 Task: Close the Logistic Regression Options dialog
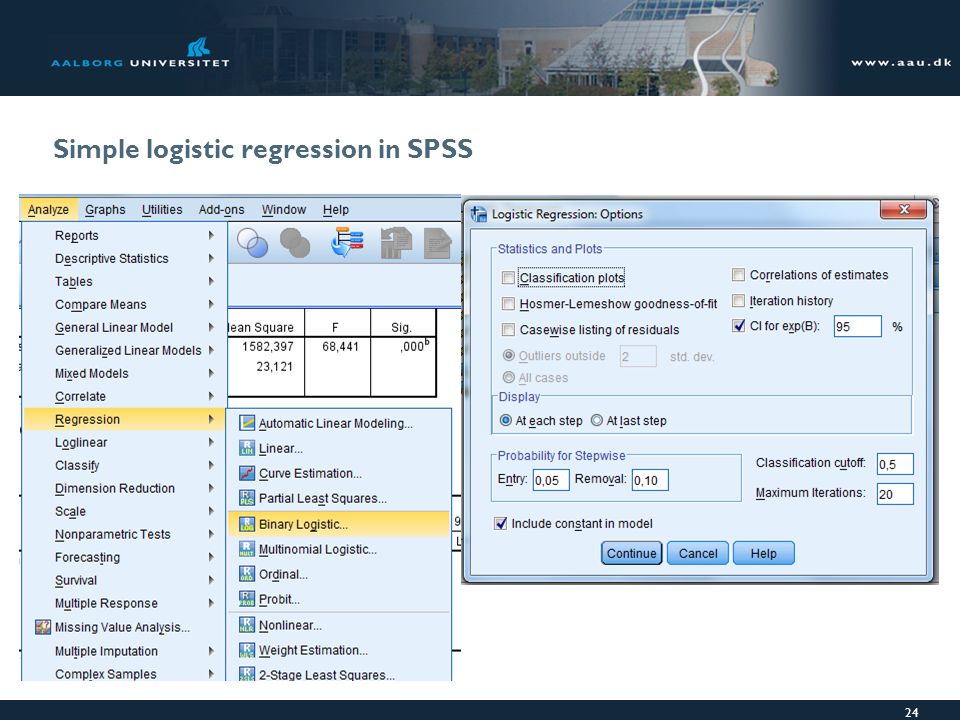coord(903,209)
